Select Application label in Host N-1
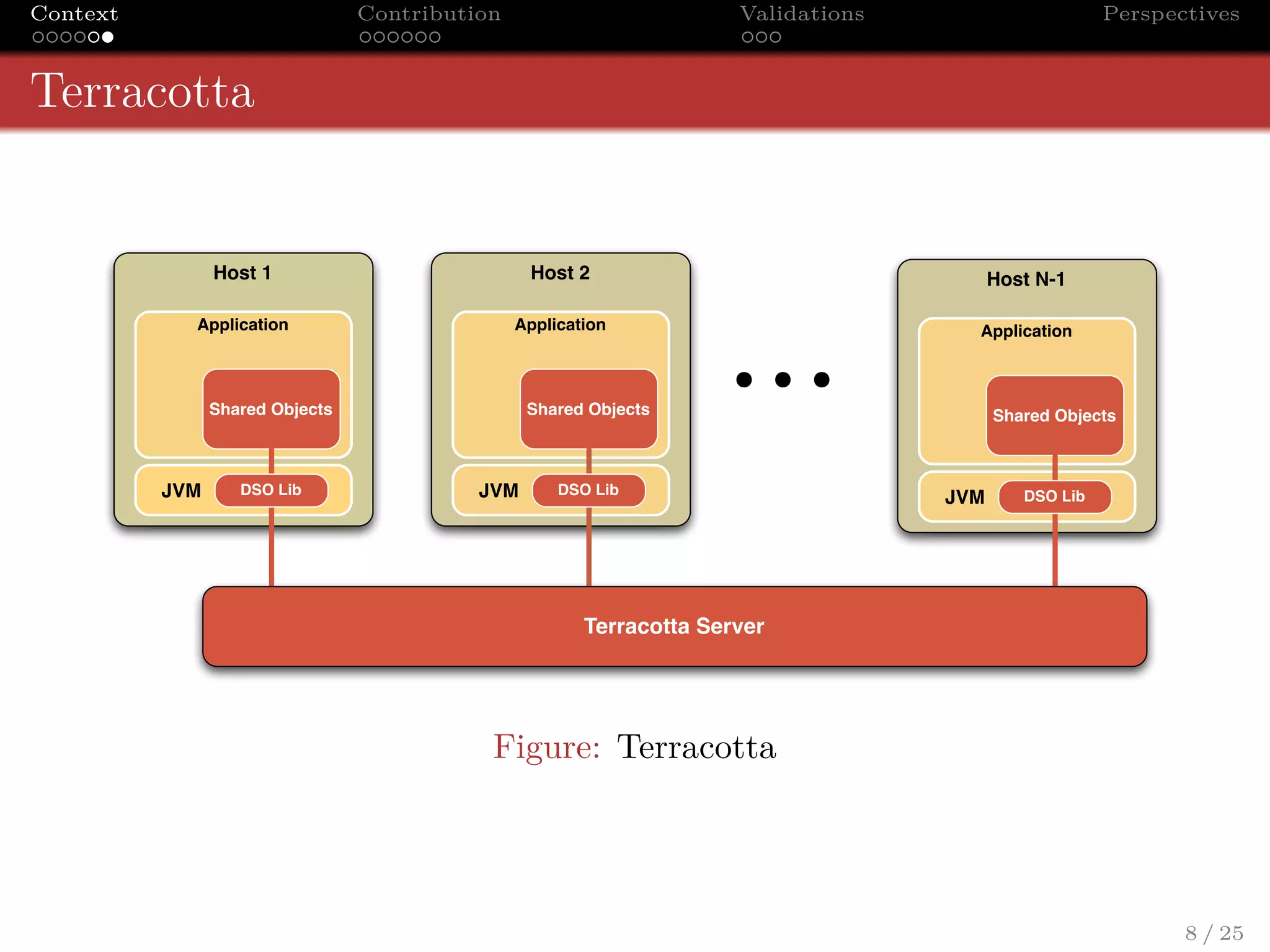Viewport: 1270px width, 952px height. (x=1026, y=331)
